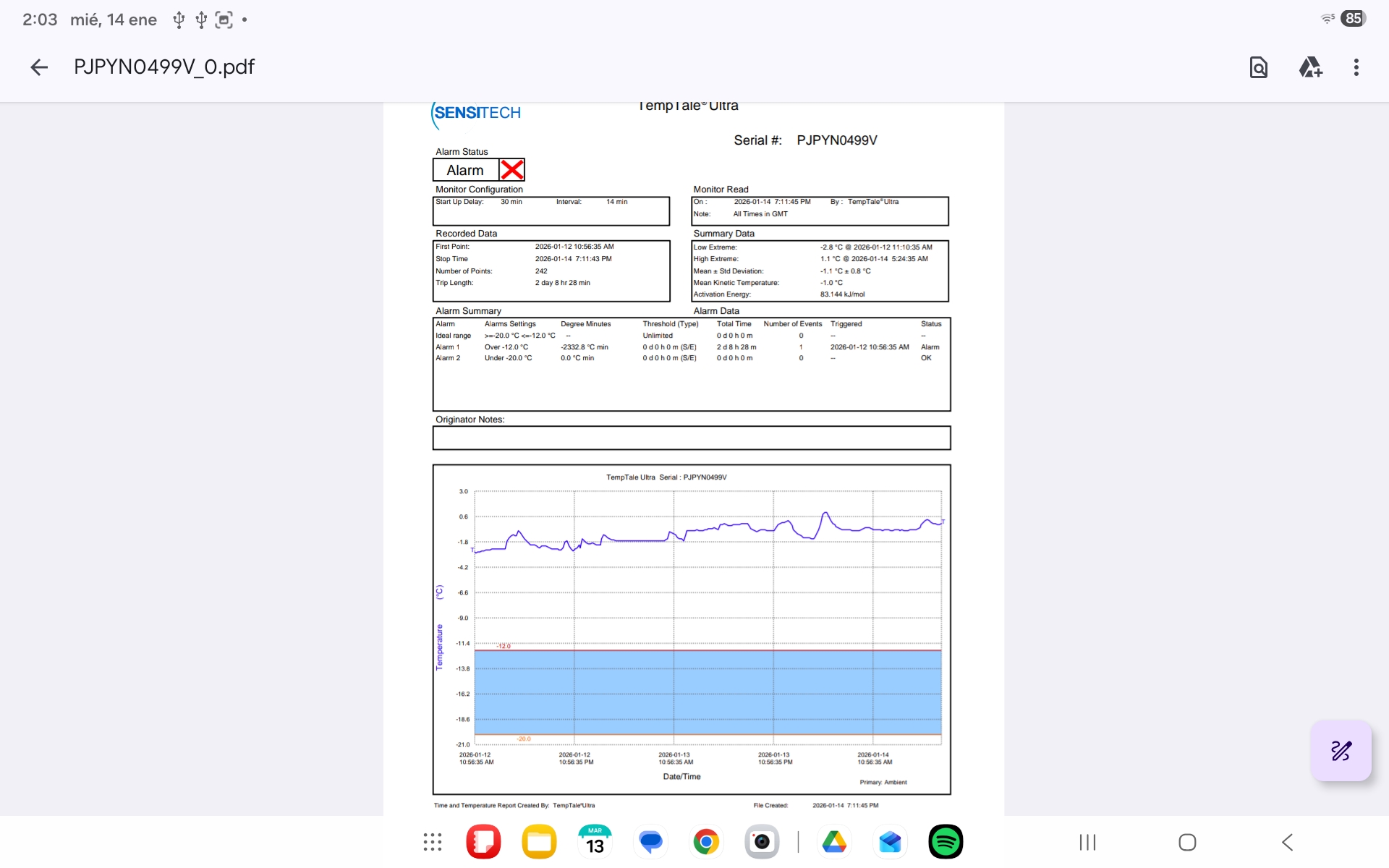Open the app drawer grid icon
The image size is (1389, 868).
pyautogui.click(x=433, y=842)
